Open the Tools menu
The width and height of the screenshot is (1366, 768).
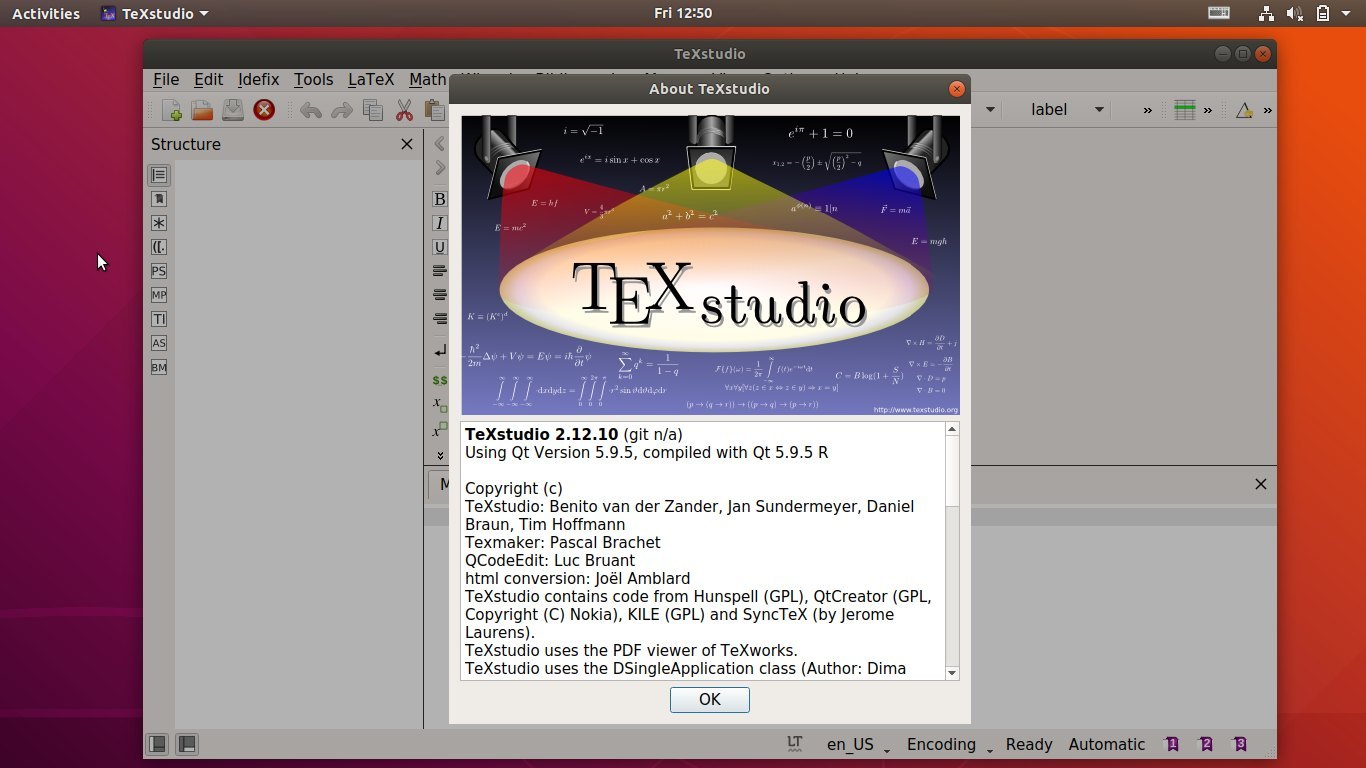tap(313, 79)
